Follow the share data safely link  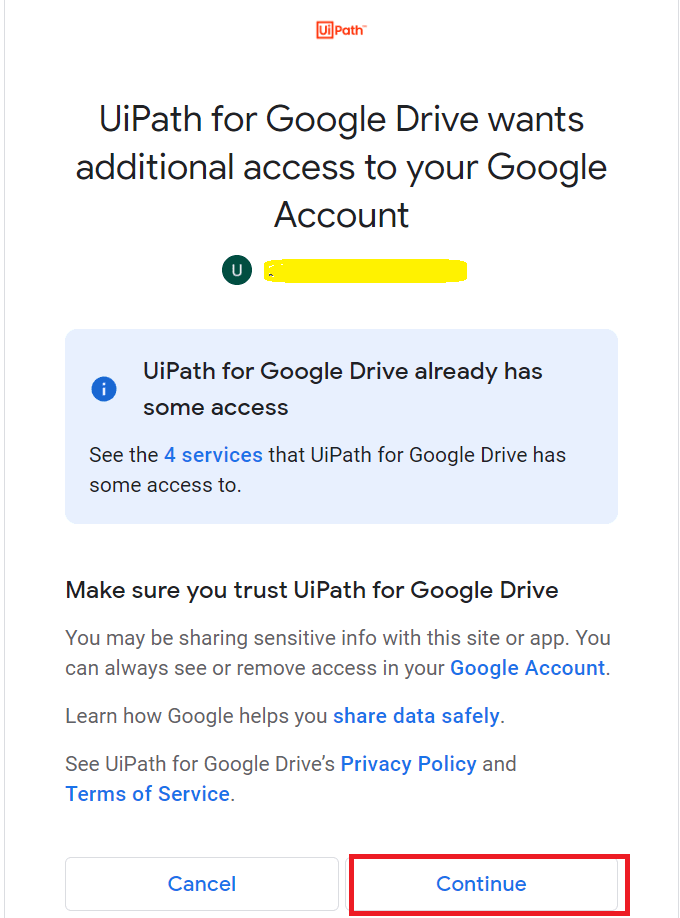pyautogui.click(x=416, y=716)
